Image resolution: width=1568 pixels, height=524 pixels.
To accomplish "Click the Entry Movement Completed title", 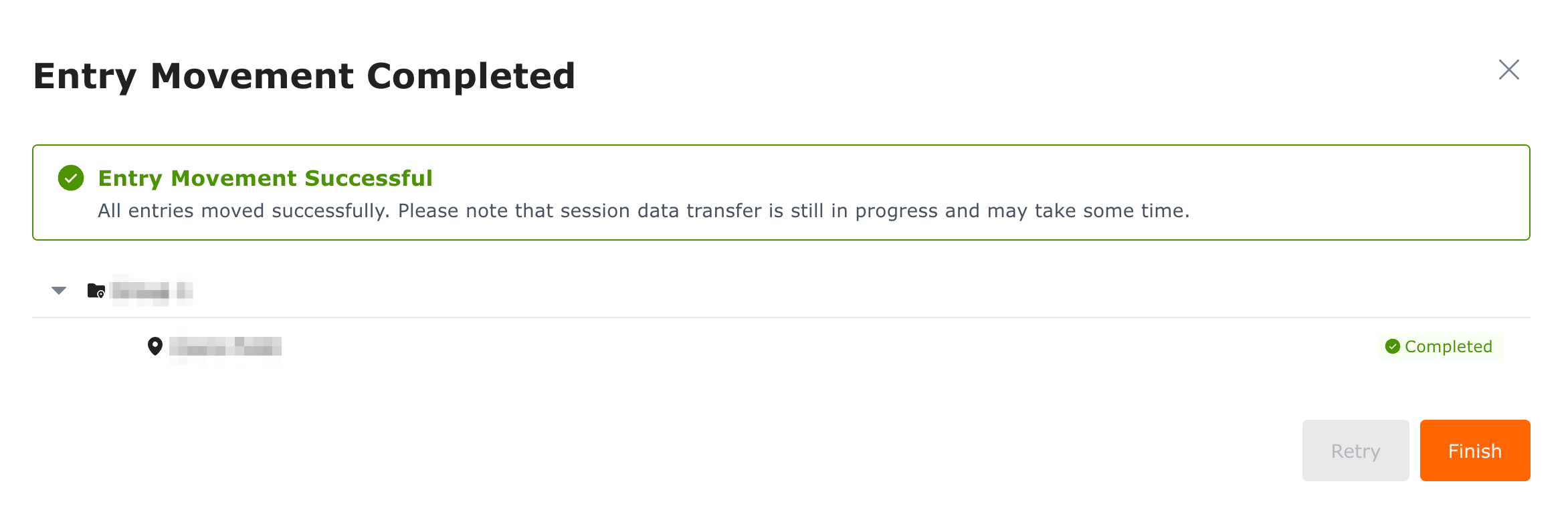I will click(x=304, y=76).
